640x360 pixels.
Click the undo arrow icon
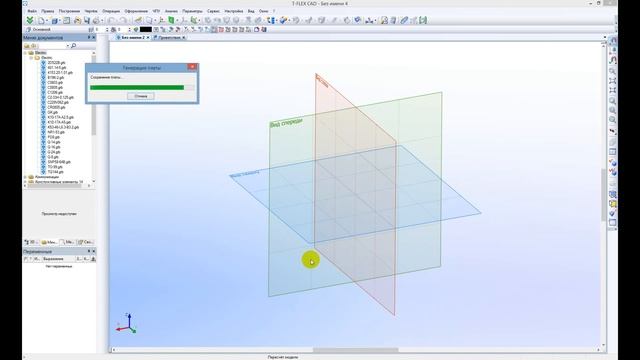click(112, 20)
